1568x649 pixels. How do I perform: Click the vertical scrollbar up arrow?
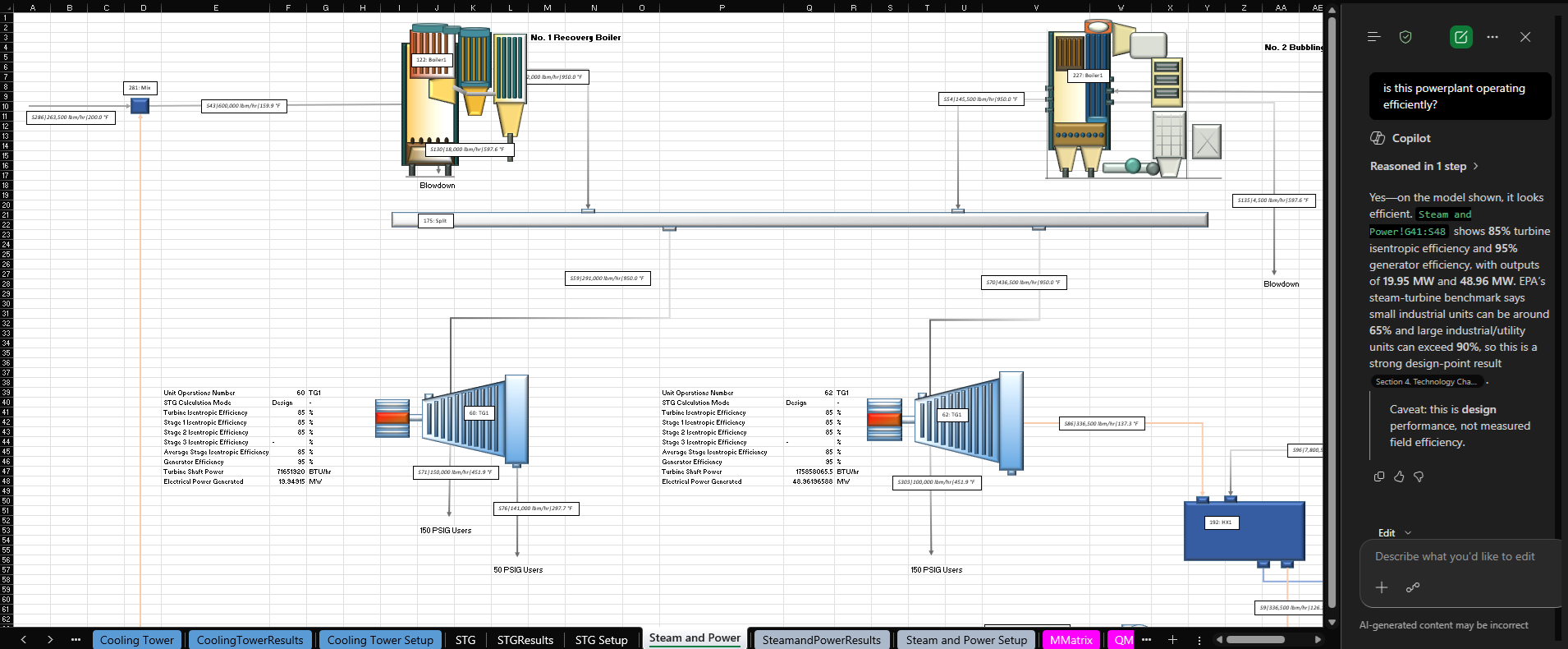1332,9
